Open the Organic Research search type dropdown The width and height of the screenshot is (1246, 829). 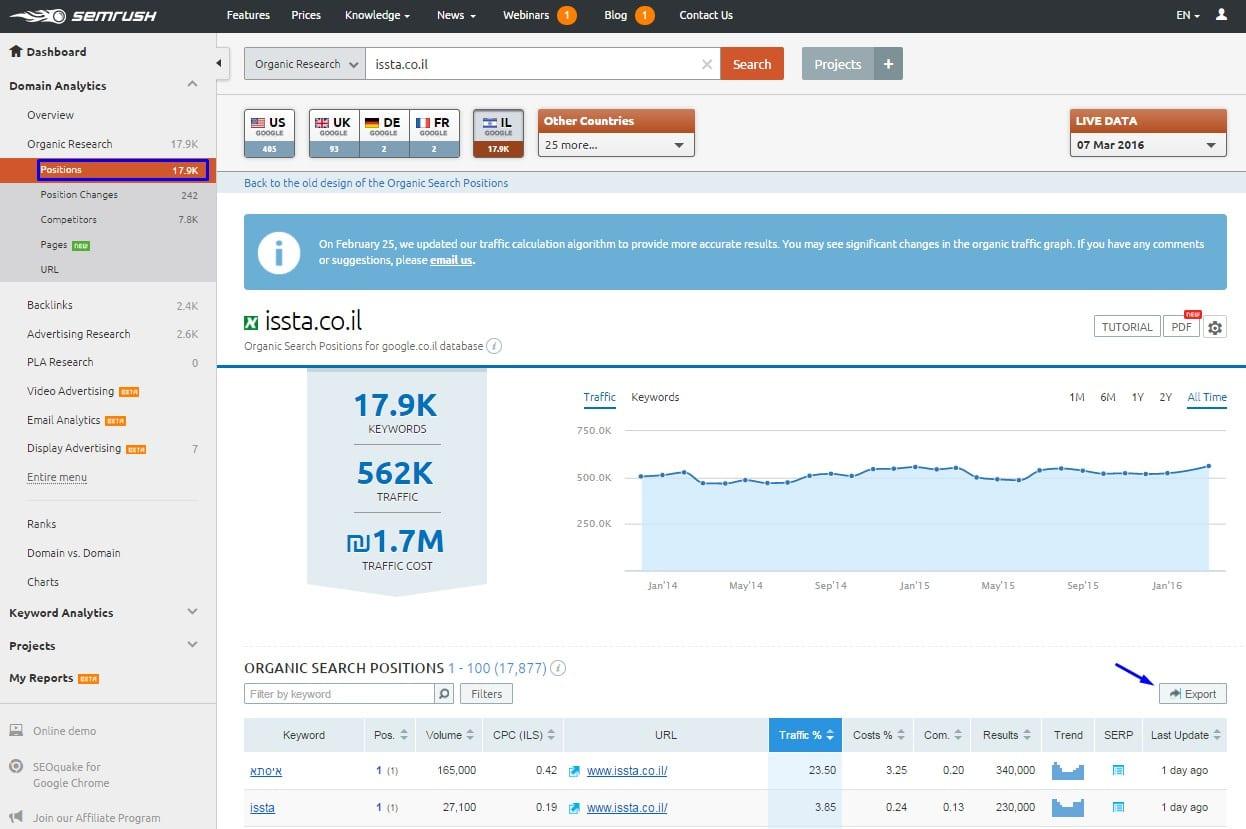pyautogui.click(x=305, y=64)
